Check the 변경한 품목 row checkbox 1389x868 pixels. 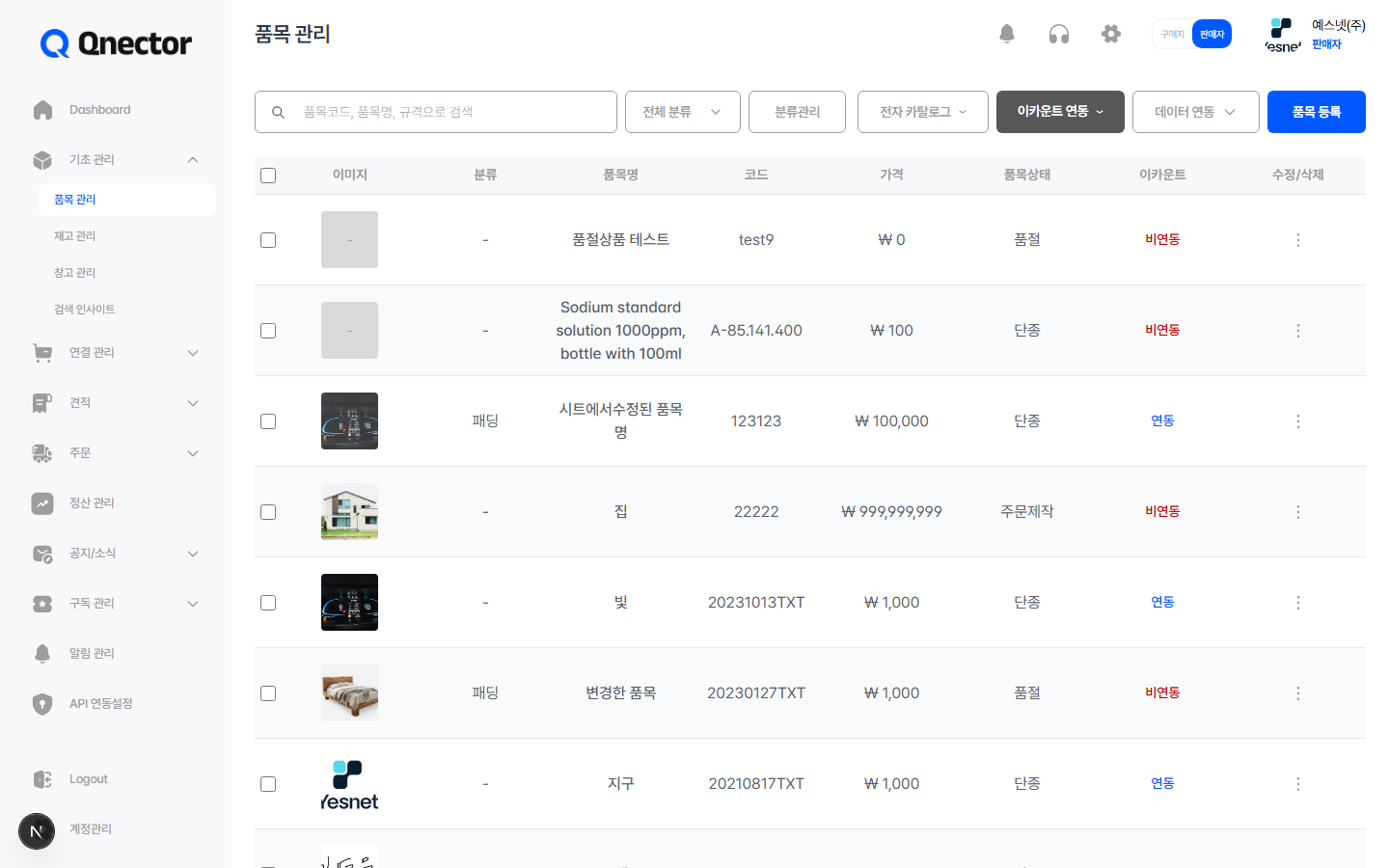268,693
